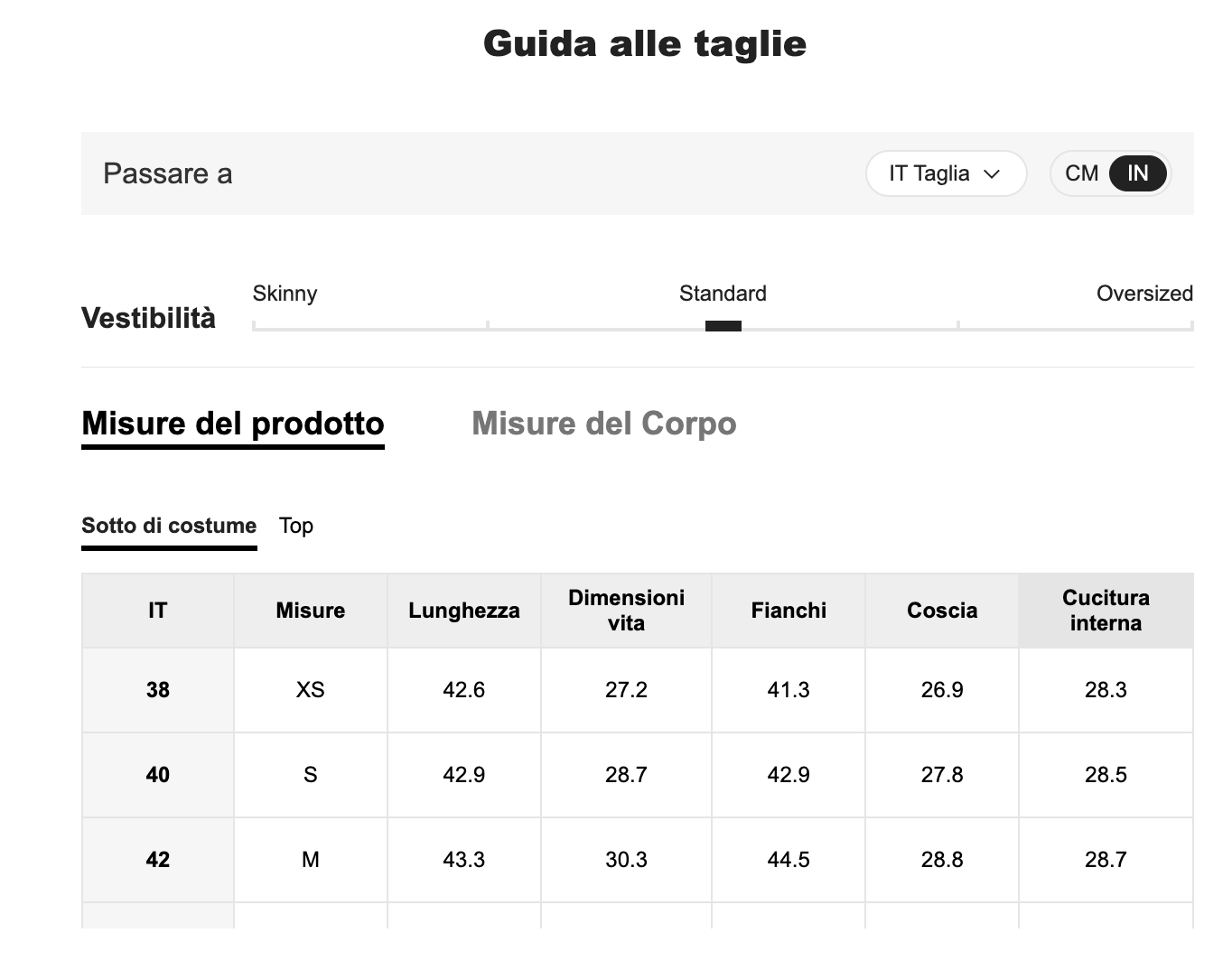Viewport: 1232px width, 961px height.
Task: Select the IN unit option
Action: [1137, 173]
